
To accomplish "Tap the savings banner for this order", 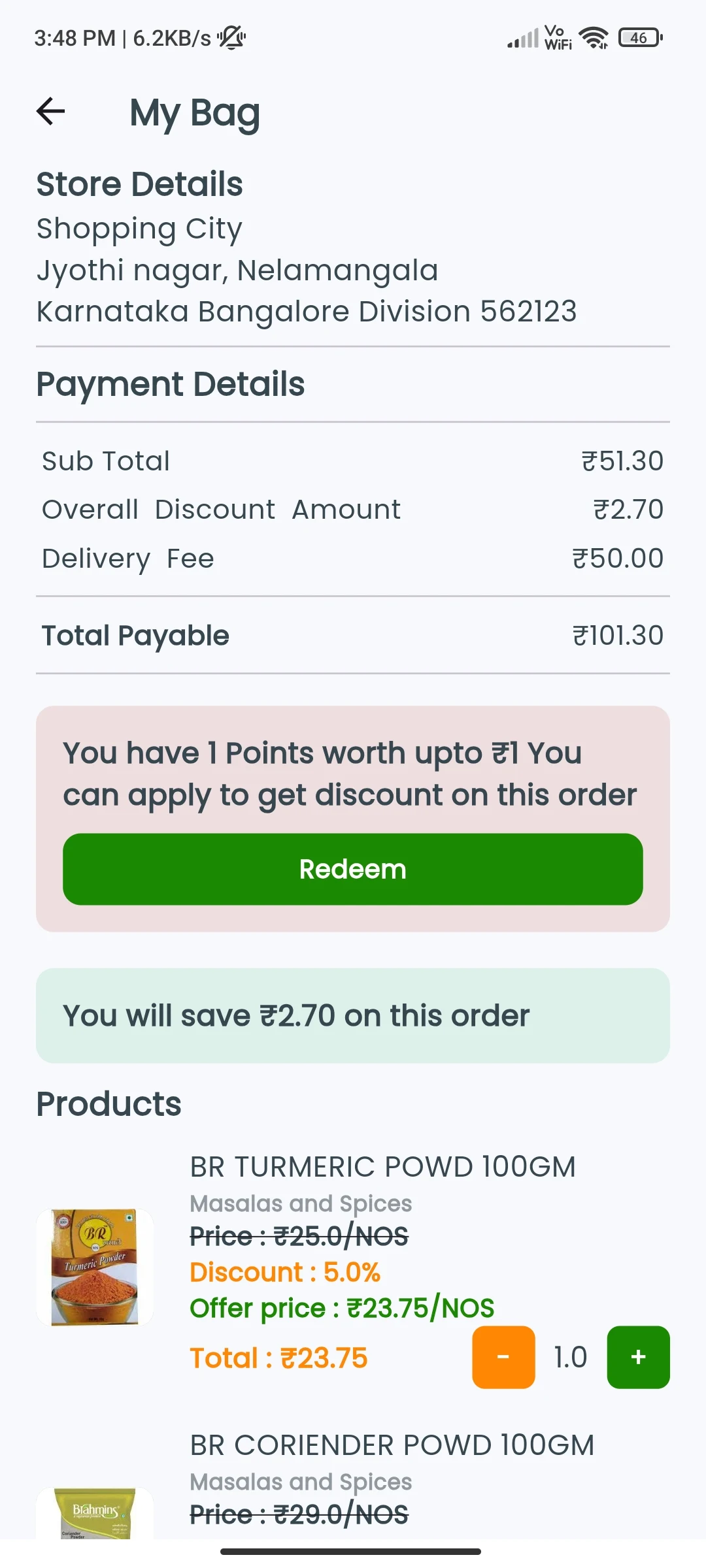I will click(x=353, y=1015).
